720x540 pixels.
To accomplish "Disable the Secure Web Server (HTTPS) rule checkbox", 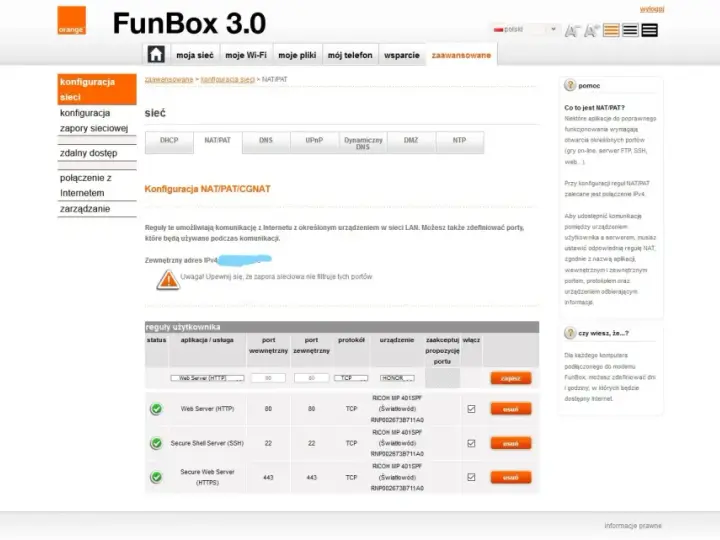I will (471, 477).
